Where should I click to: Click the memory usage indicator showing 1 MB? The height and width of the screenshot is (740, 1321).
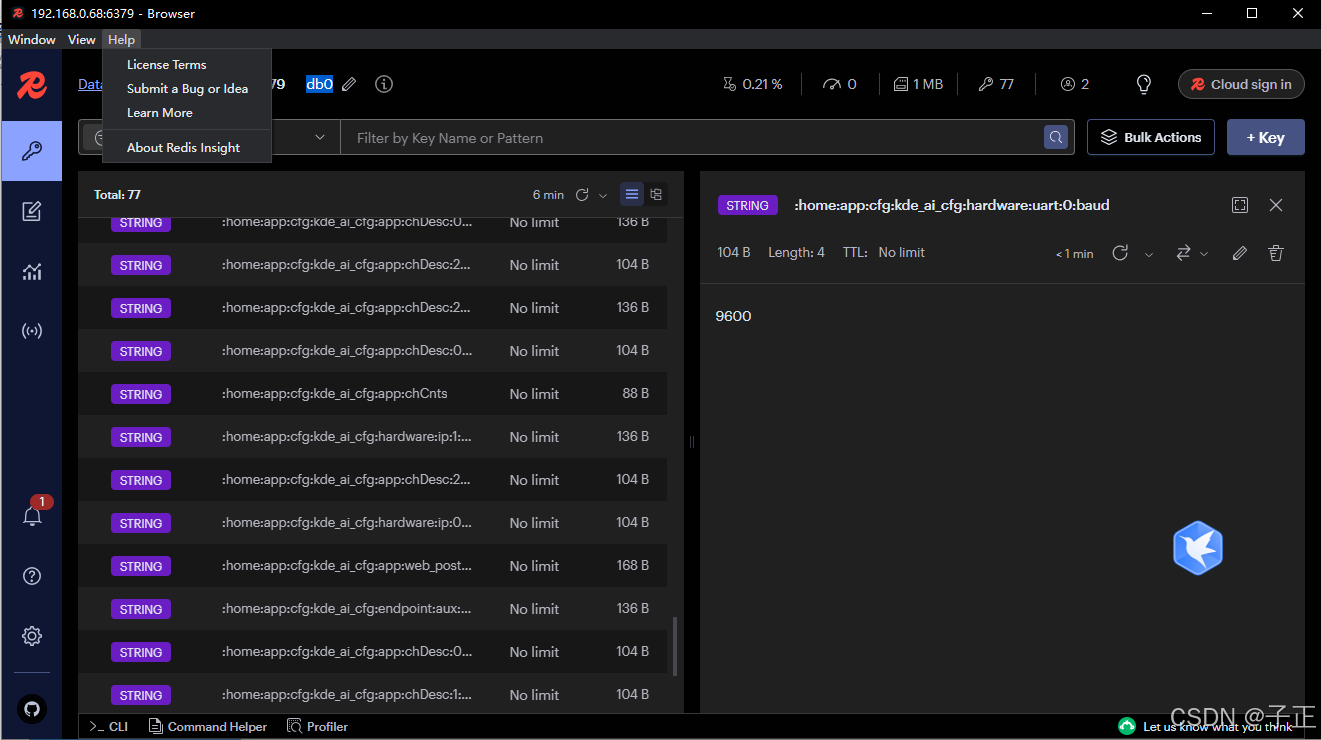tap(918, 85)
